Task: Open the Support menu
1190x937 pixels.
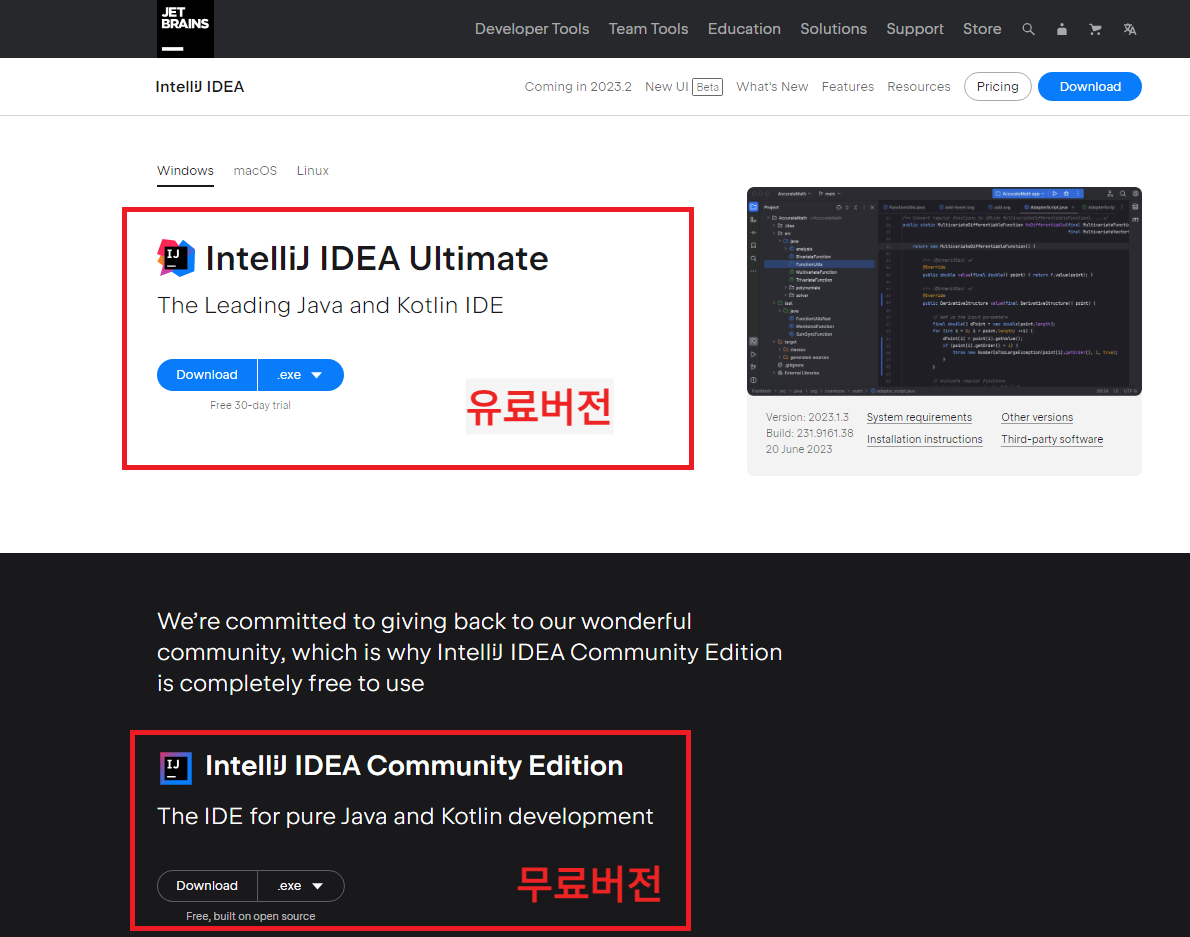Action: tap(915, 29)
